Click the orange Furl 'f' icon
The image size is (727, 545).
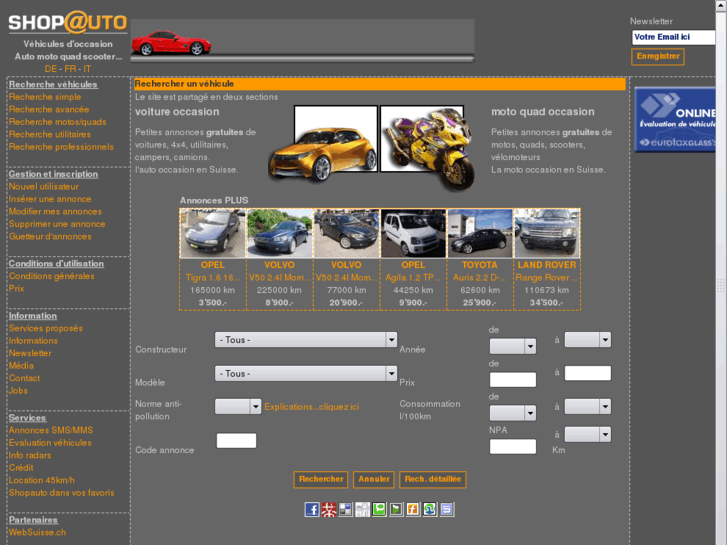pos(413,509)
